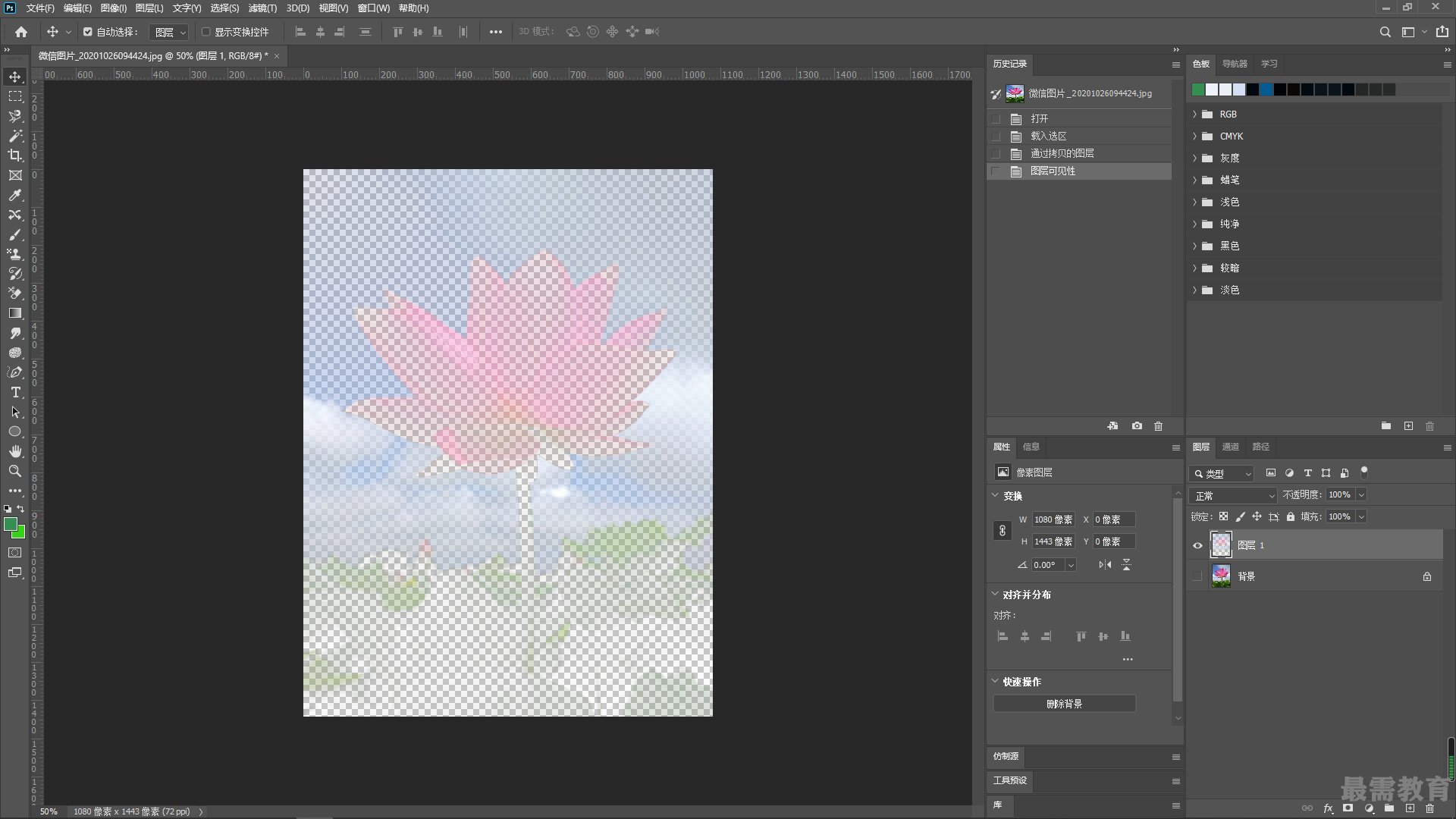Select the Path Selection tool

(15, 412)
